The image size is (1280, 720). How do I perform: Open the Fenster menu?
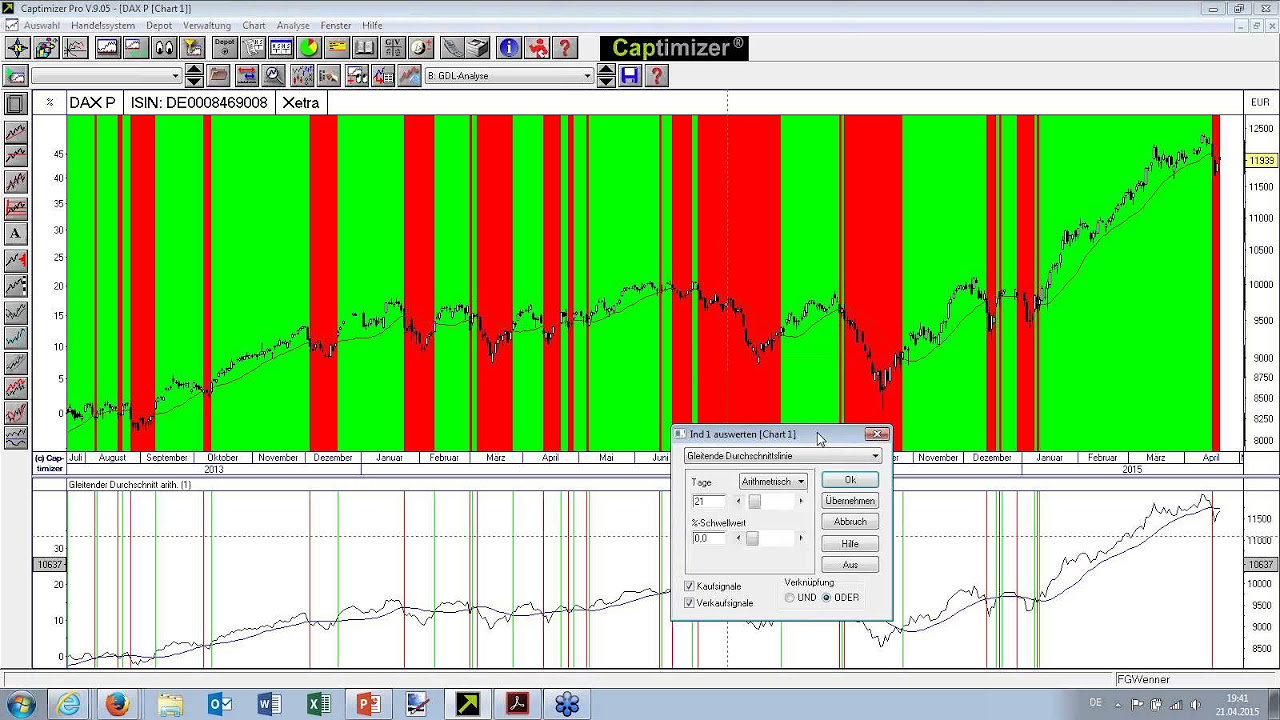click(x=336, y=25)
